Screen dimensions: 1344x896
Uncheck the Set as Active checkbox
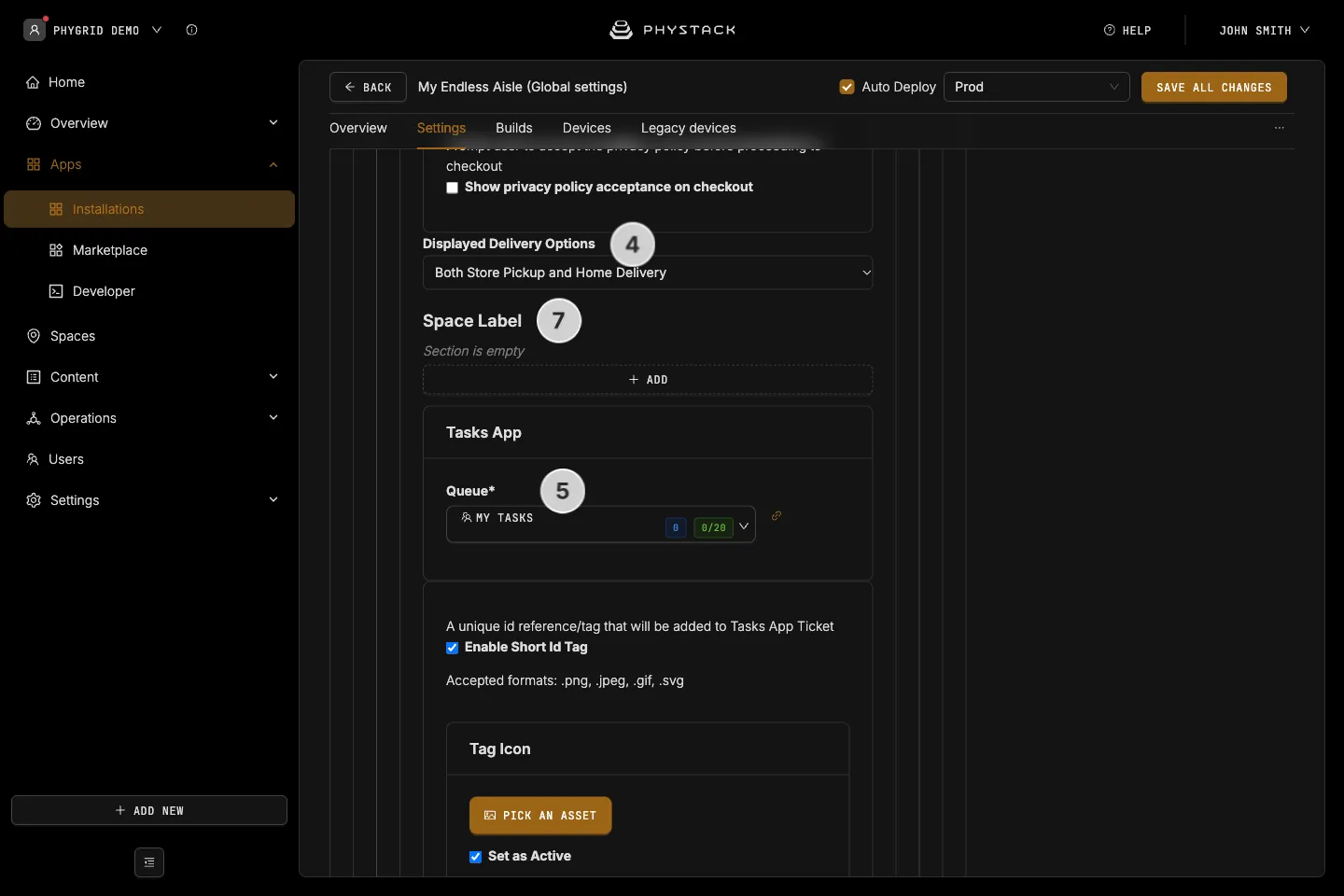pyautogui.click(x=476, y=857)
